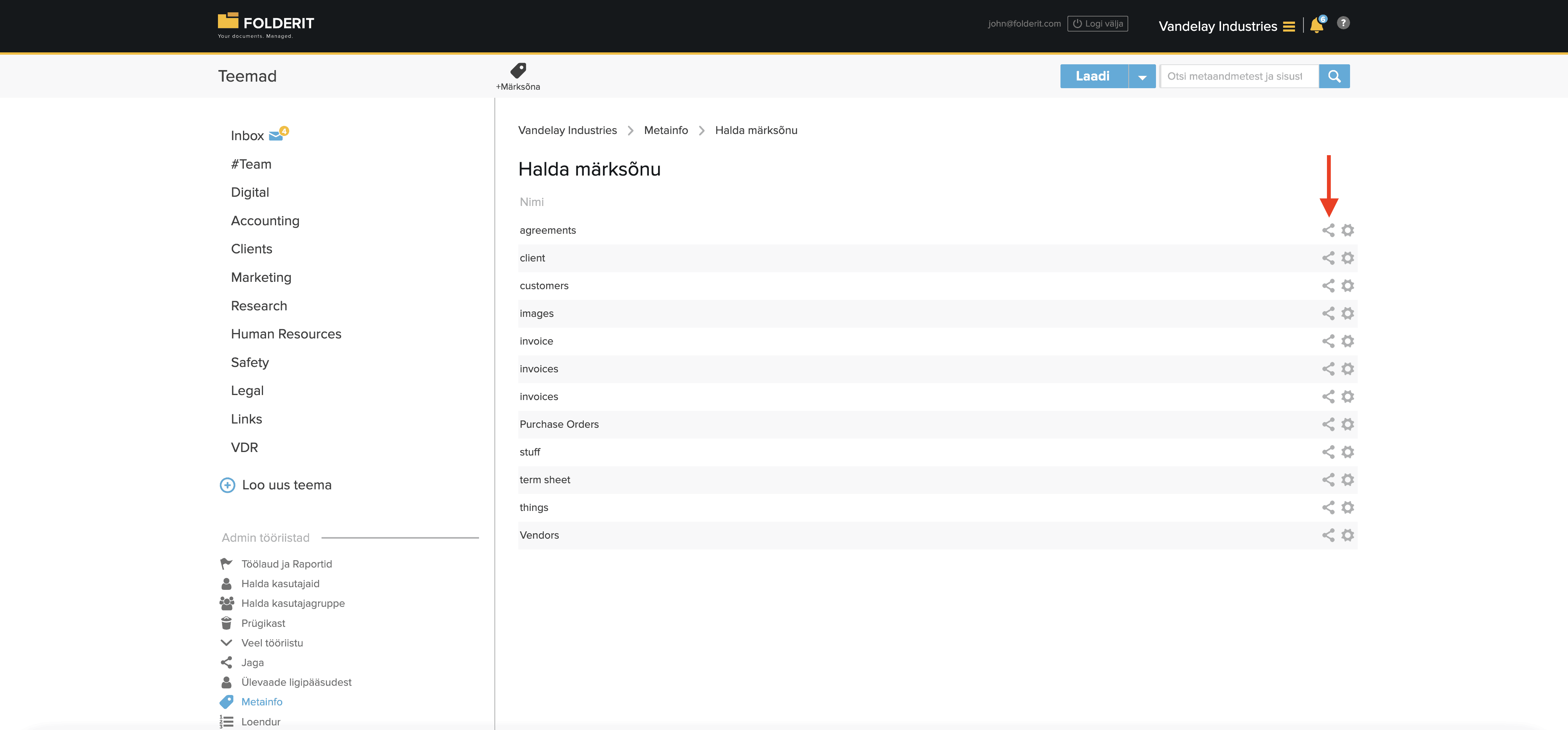This screenshot has height=730, width=1568.
Task: Open the gear settings for client
Action: pos(1348,258)
